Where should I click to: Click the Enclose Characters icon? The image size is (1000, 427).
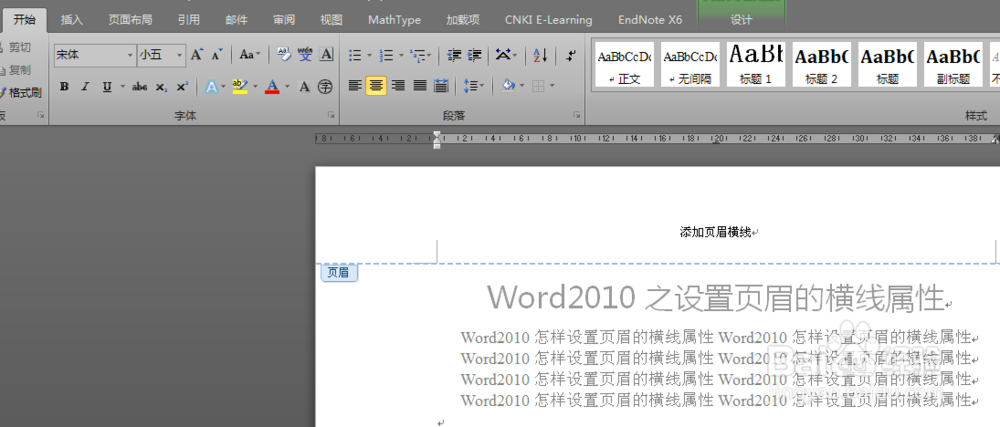326,87
